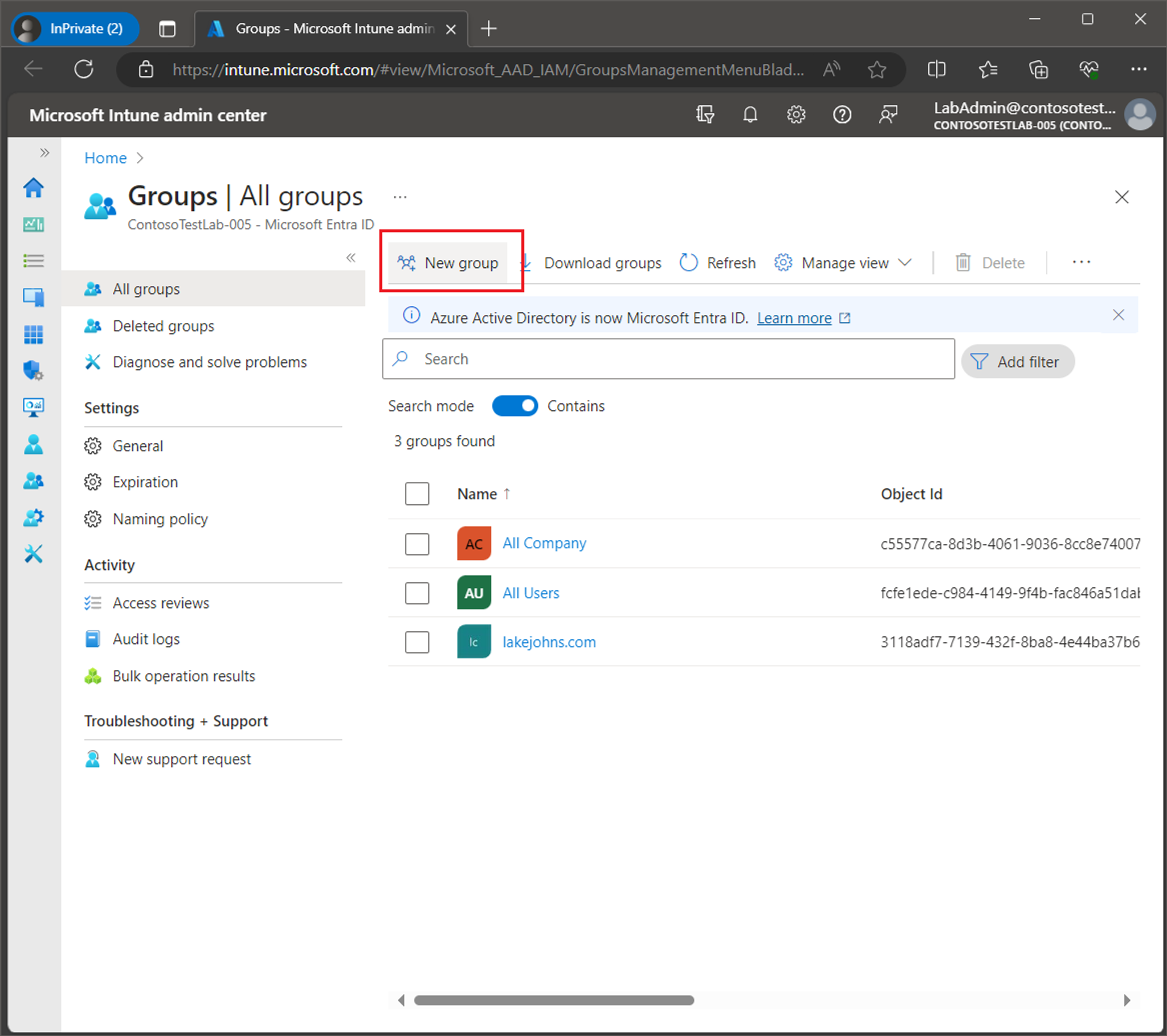Open the toolbar overflow ellipsis menu
The image size is (1167, 1036).
1082,262
